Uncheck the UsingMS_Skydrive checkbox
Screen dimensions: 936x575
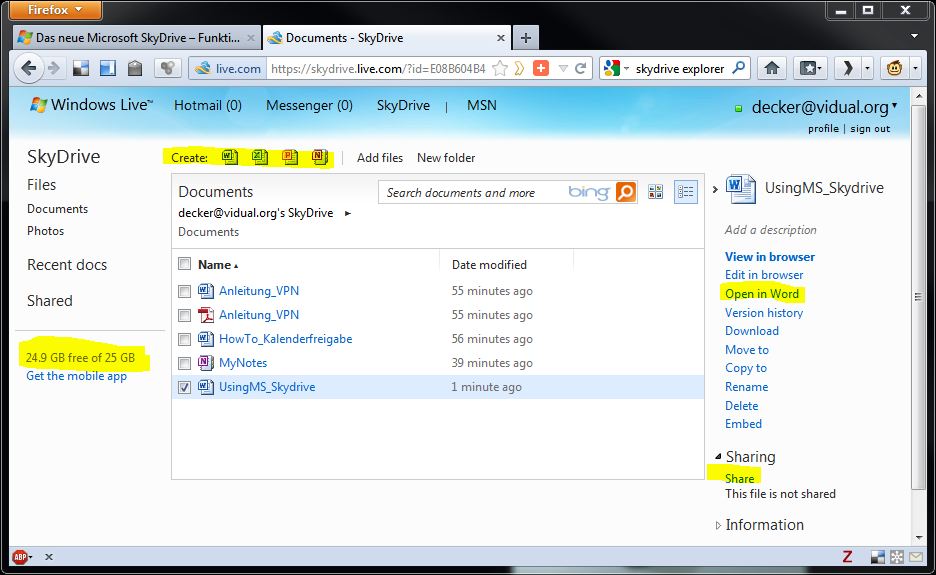coord(184,387)
